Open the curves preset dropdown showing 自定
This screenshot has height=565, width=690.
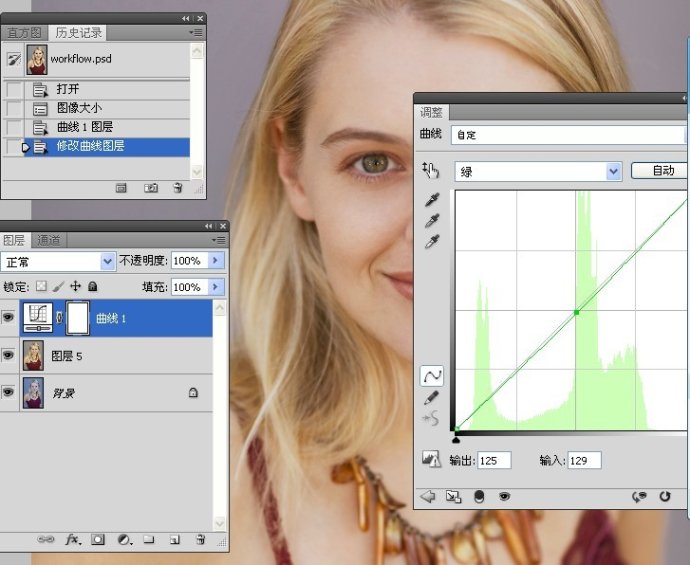pyautogui.click(x=569, y=135)
